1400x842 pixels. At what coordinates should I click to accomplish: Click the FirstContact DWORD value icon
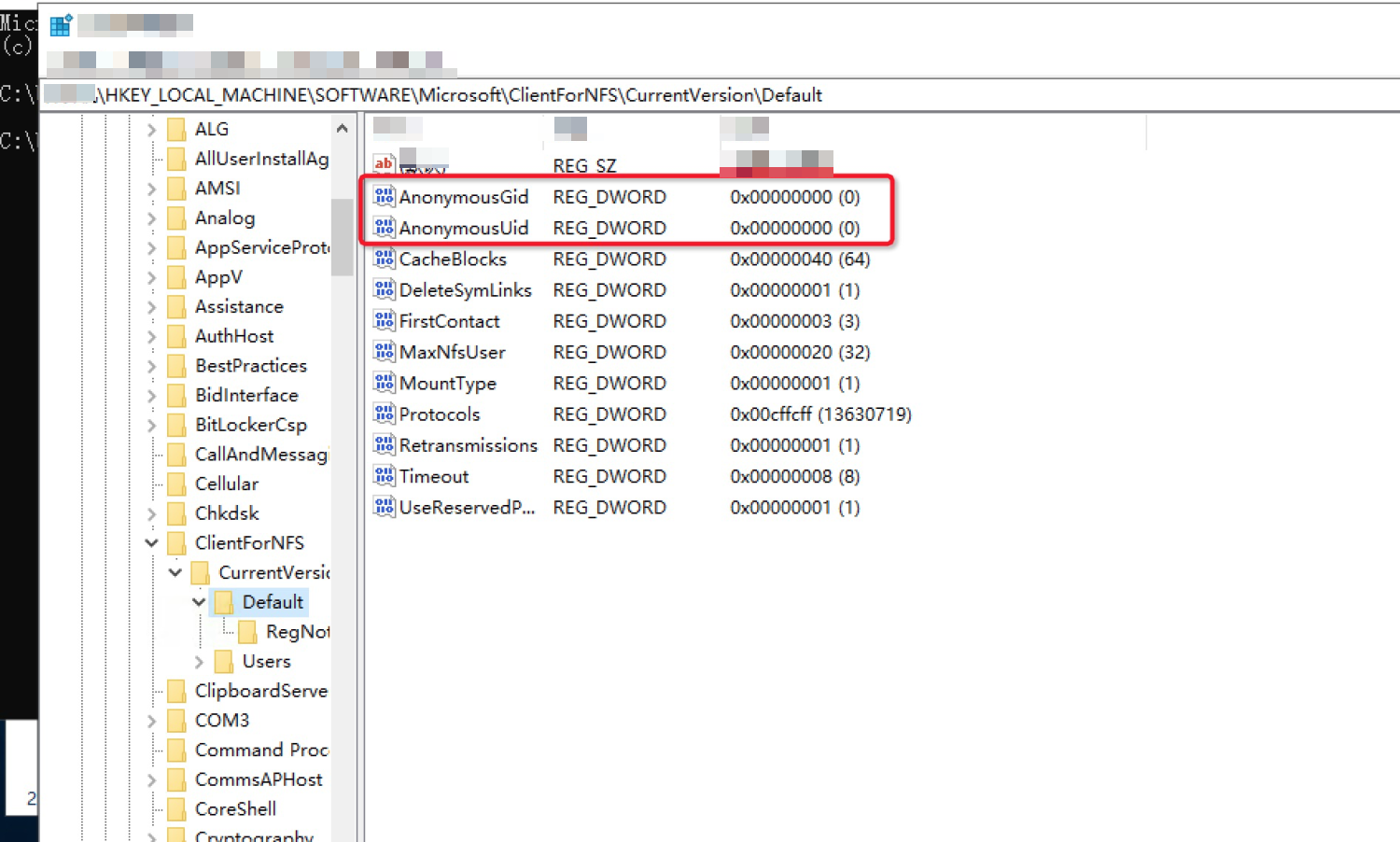click(384, 320)
